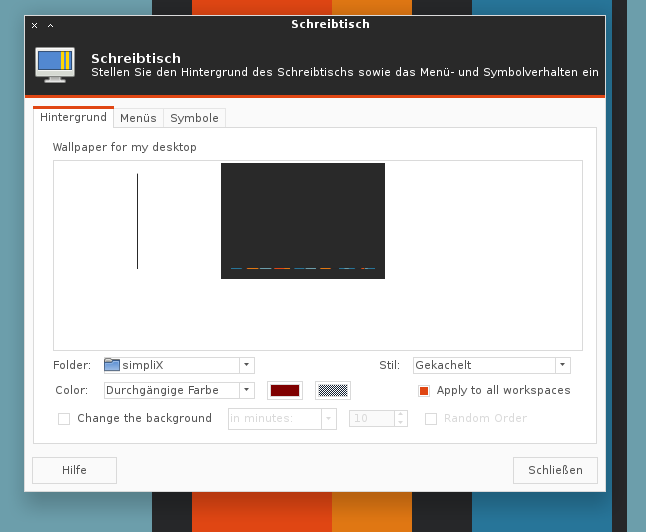Screen dimensions: 646x532
Task: Switch to the Symbole tab
Action: [x=194, y=118]
